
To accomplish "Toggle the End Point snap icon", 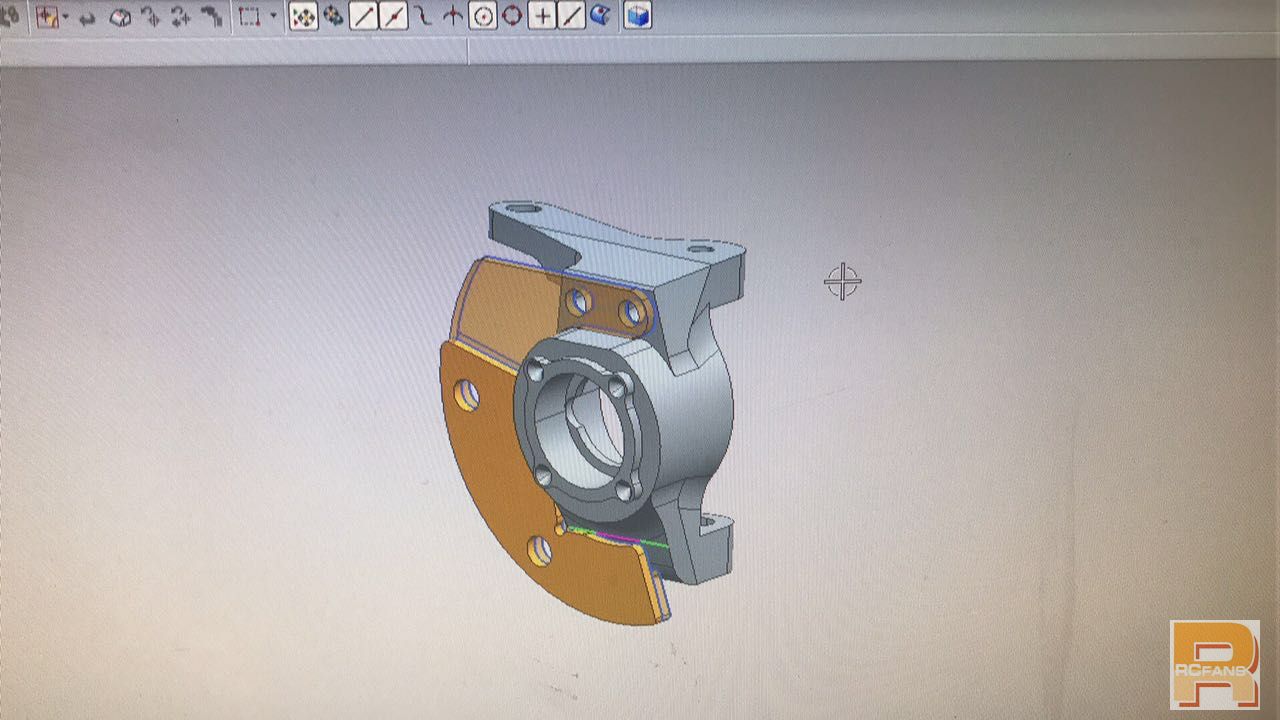I will [x=363, y=16].
